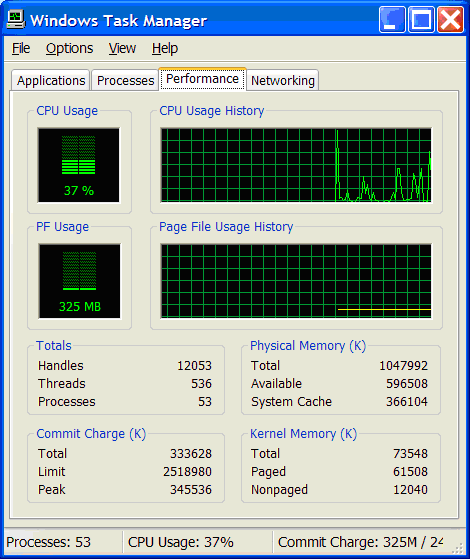Open the File menu
This screenshot has width=470, height=559.
click(21, 48)
